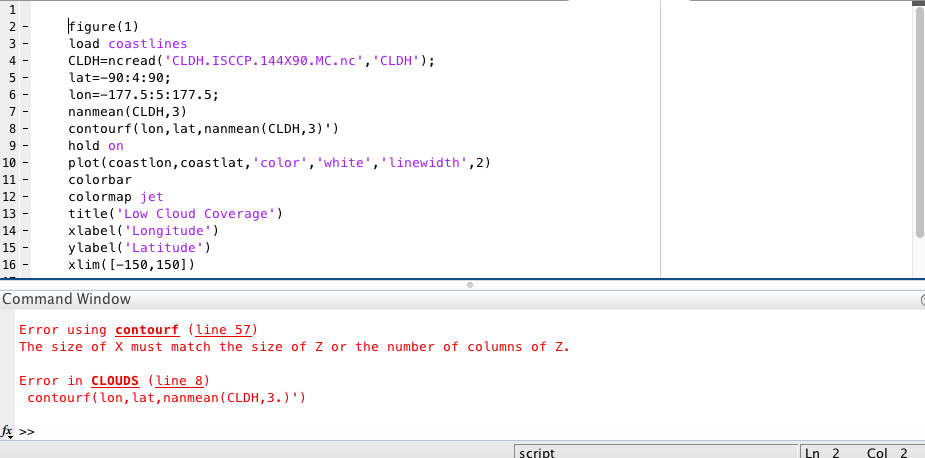The image size is (925, 458).
Task: Jump to contourf line 57 link
Action: pyautogui.click(x=223, y=330)
